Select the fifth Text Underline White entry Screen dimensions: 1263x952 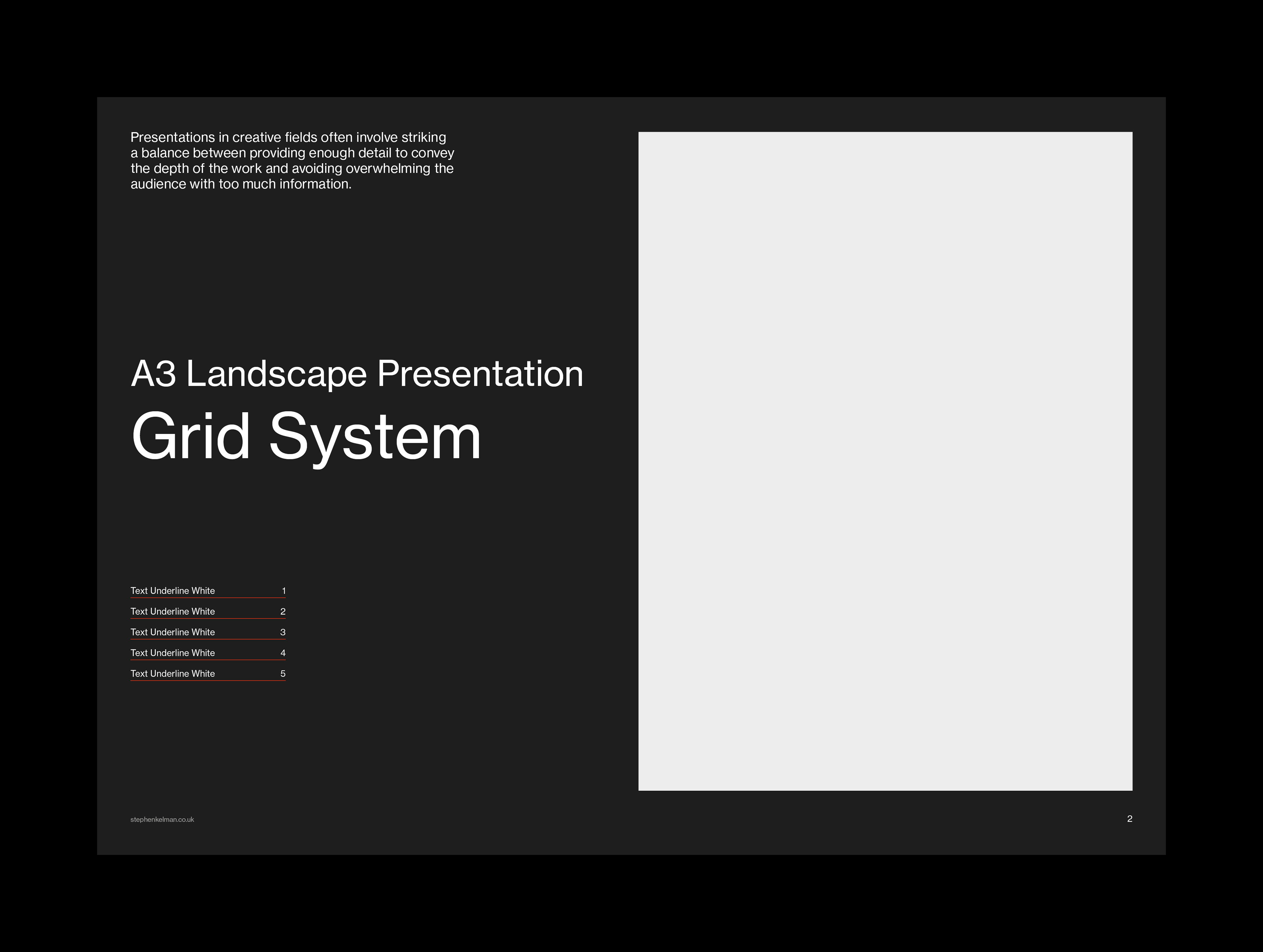[x=172, y=673]
